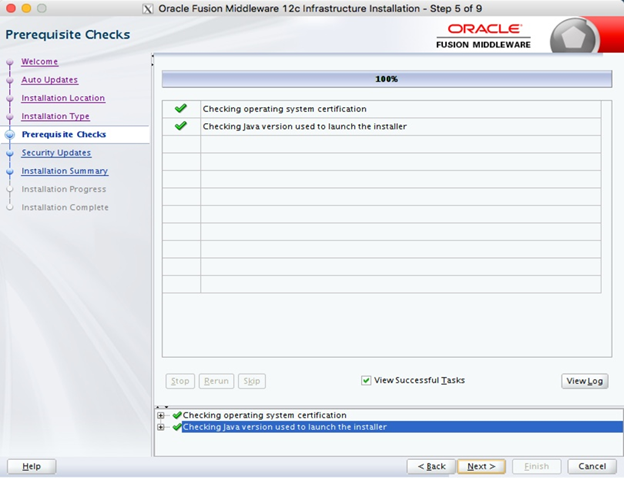Image resolution: width=624 pixels, height=478 pixels.
Task: Click green checkmark for operating system certification row
Action: coord(181,108)
